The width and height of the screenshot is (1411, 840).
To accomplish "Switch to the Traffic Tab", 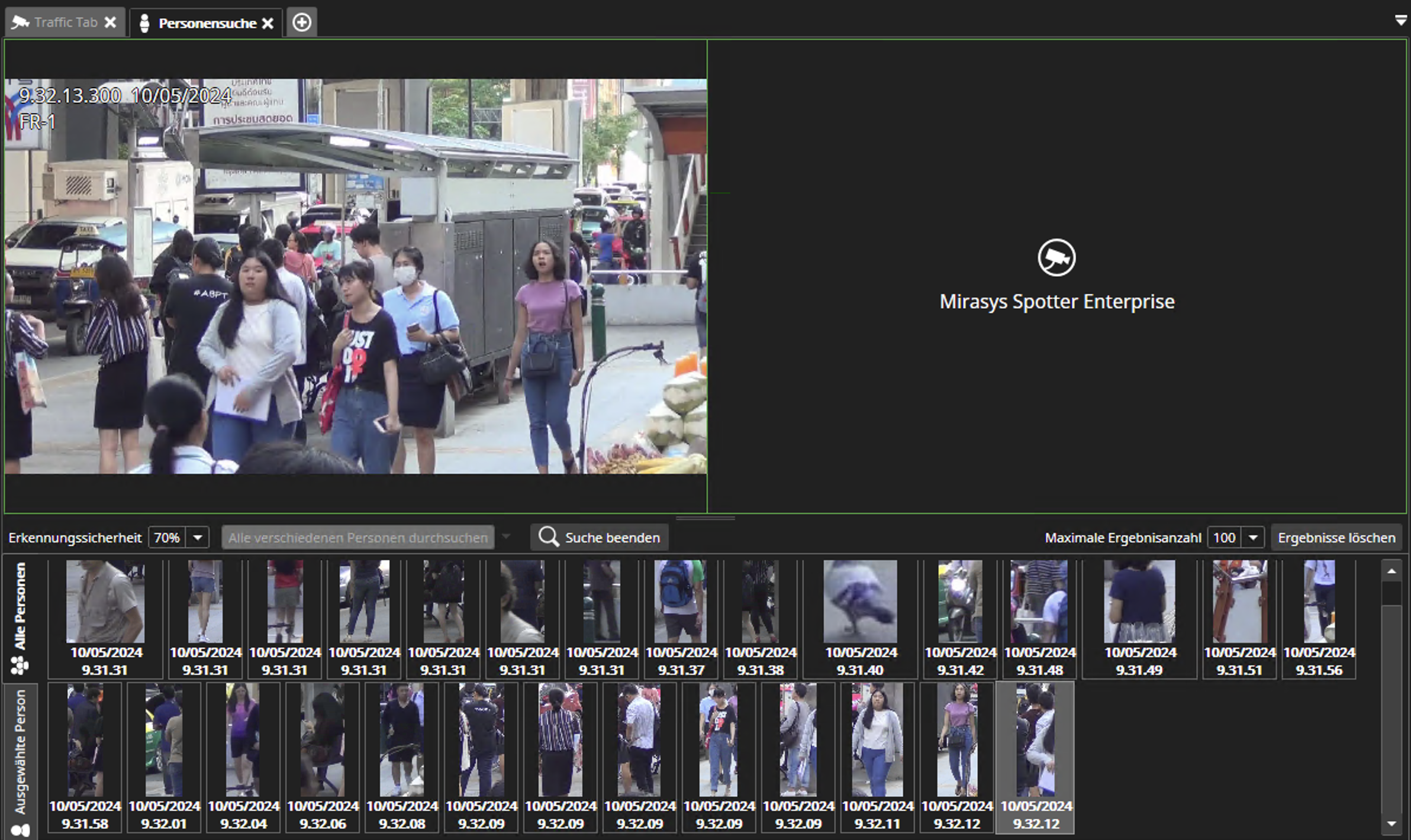I will click(x=65, y=22).
